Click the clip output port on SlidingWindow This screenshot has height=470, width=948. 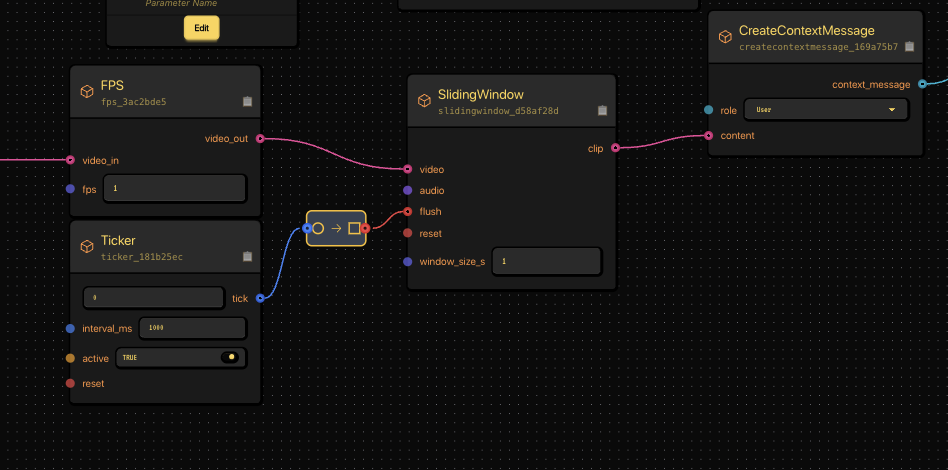click(x=615, y=148)
